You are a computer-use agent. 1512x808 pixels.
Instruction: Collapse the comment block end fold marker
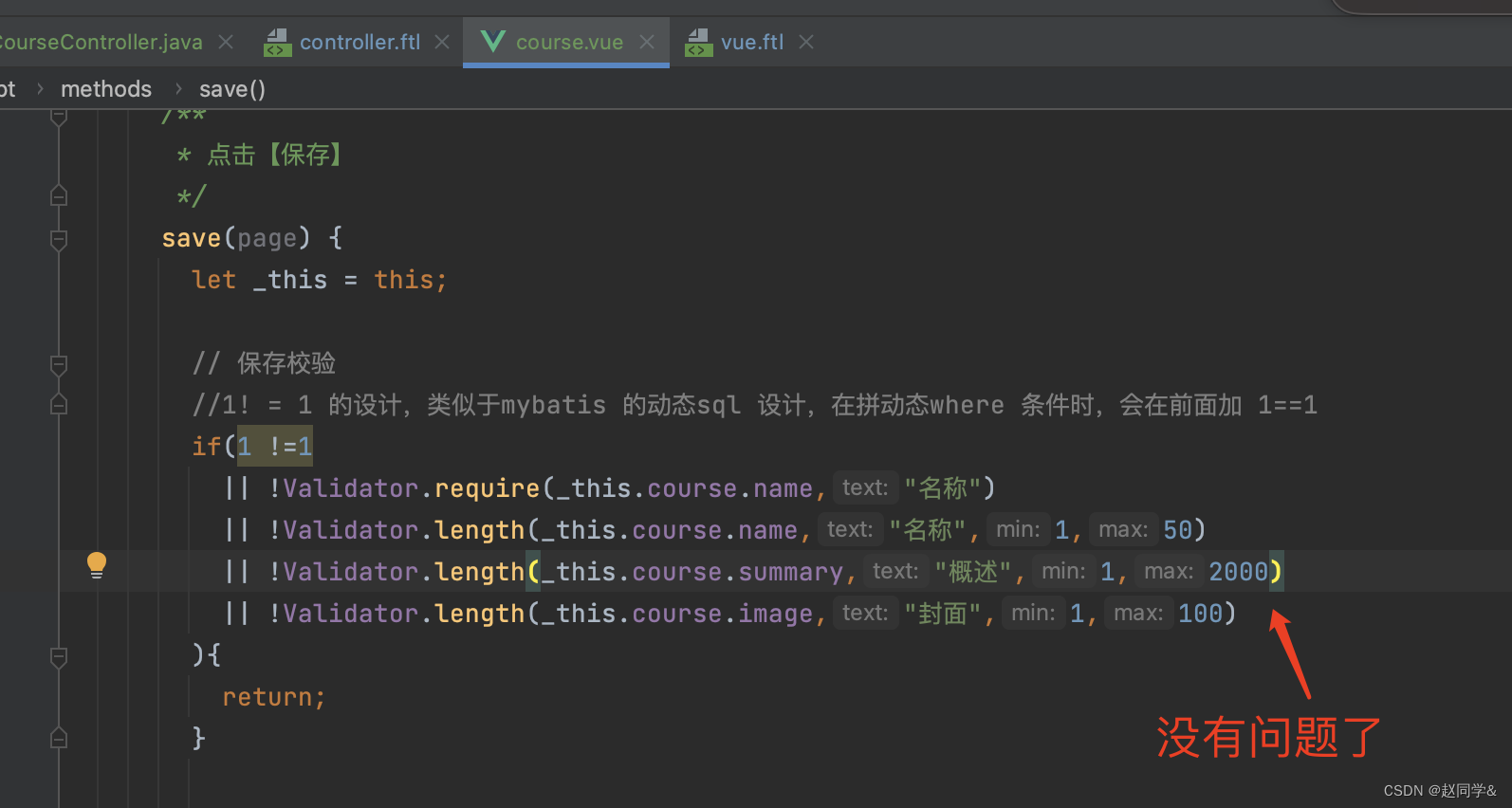point(59,196)
